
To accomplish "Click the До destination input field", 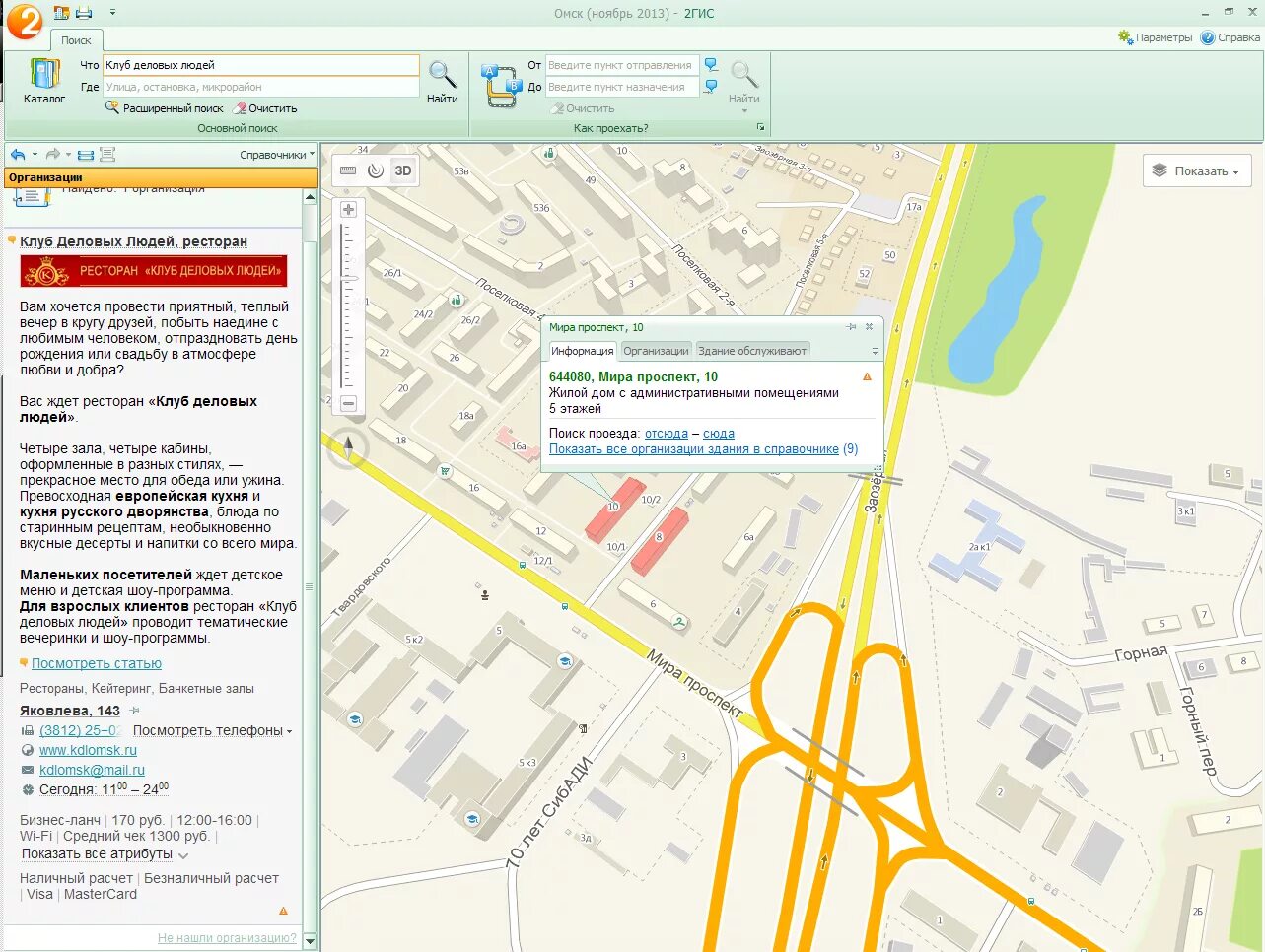I will [622, 87].
